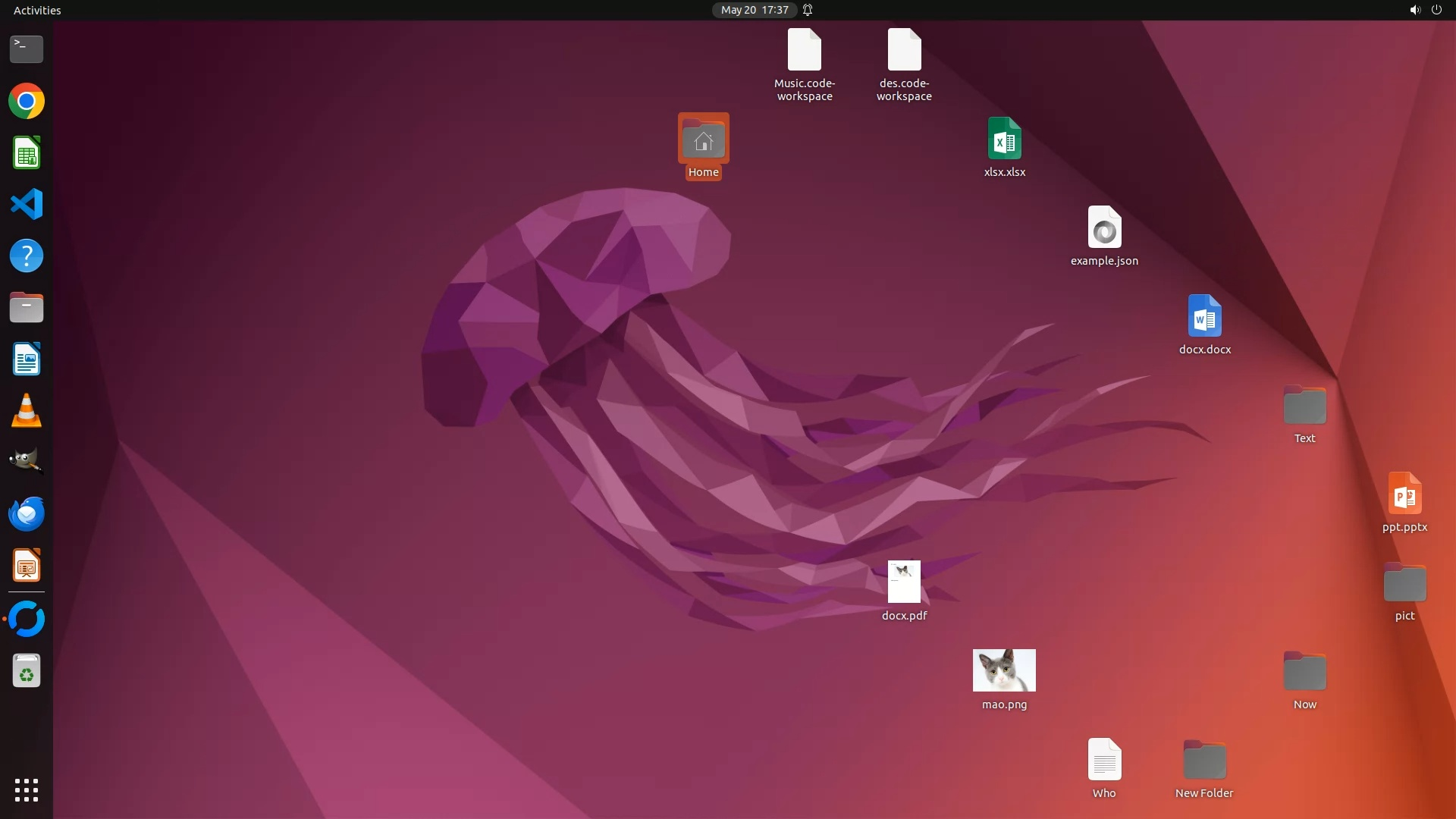This screenshot has height=819, width=1456.
Task: Select the Home folder on desktop
Action: pyautogui.click(x=703, y=140)
